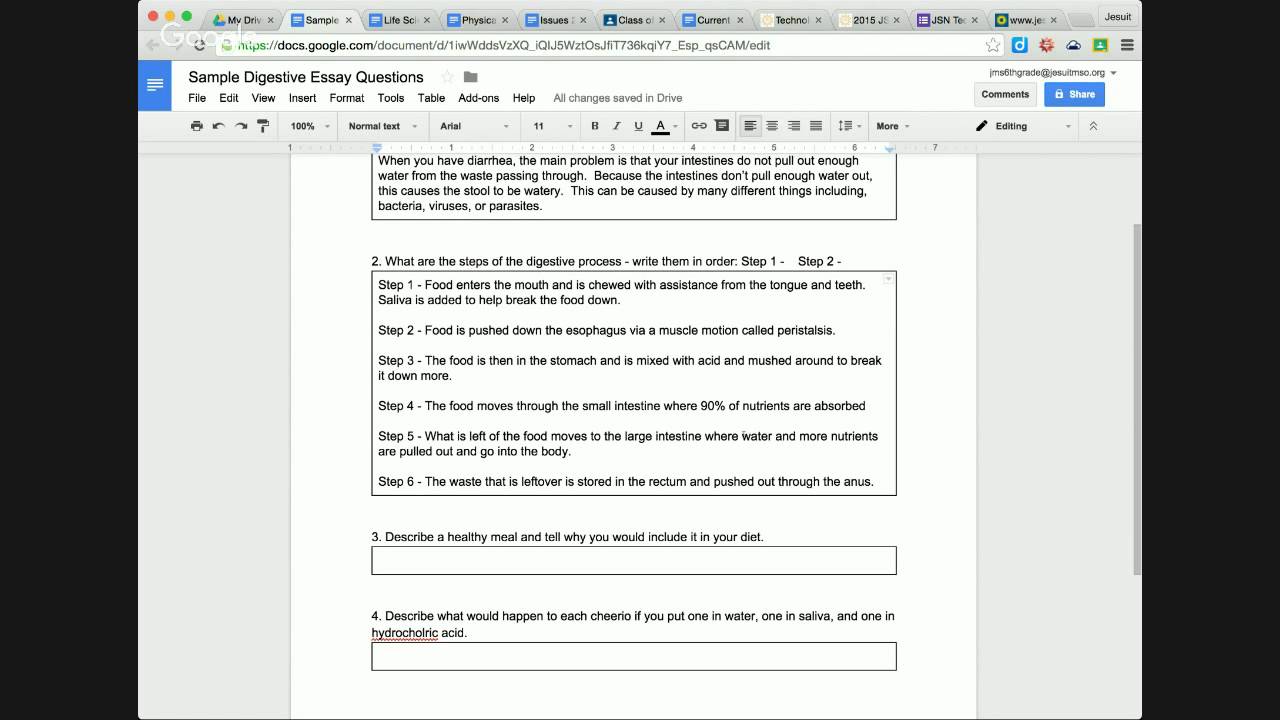
Task: Undo the last edit
Action: pos(218,126)
